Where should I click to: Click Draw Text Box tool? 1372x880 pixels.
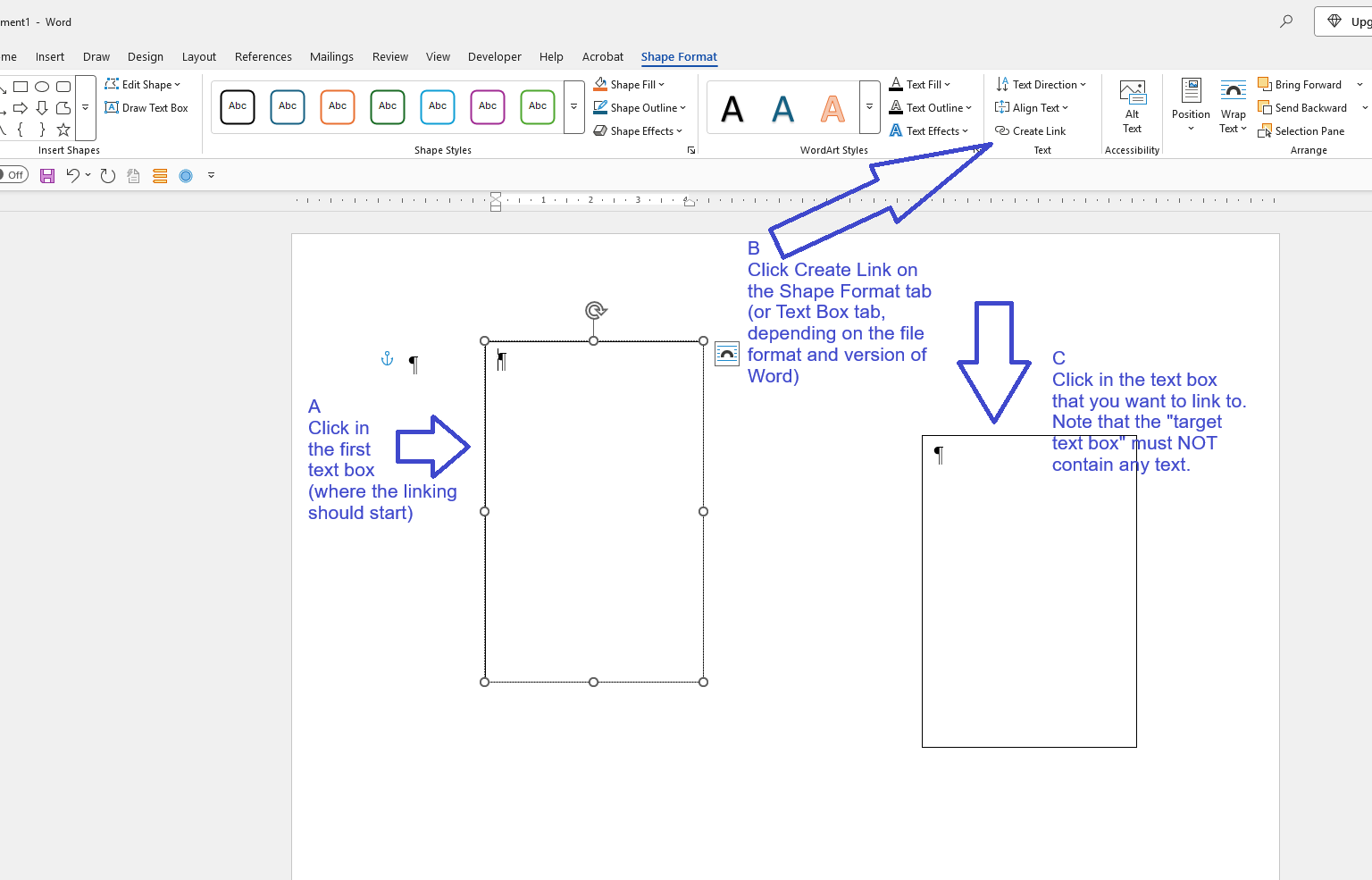[x=146, y=108]
